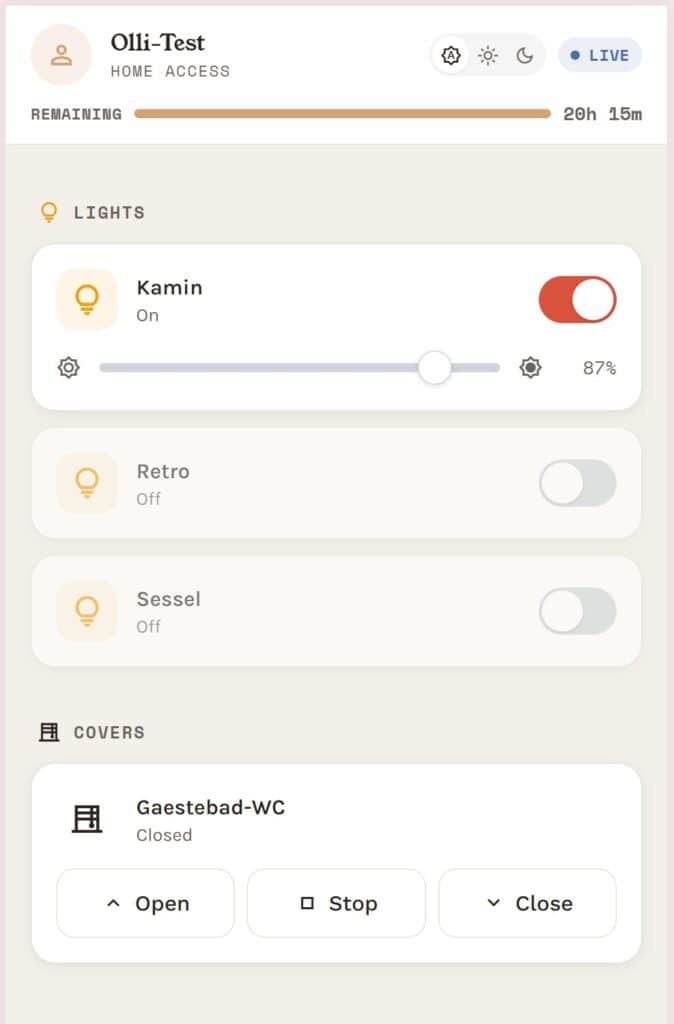Collapse the LIGHTS section header
674x1024 pixels.
pyautogui.click(x=48, y=211)
